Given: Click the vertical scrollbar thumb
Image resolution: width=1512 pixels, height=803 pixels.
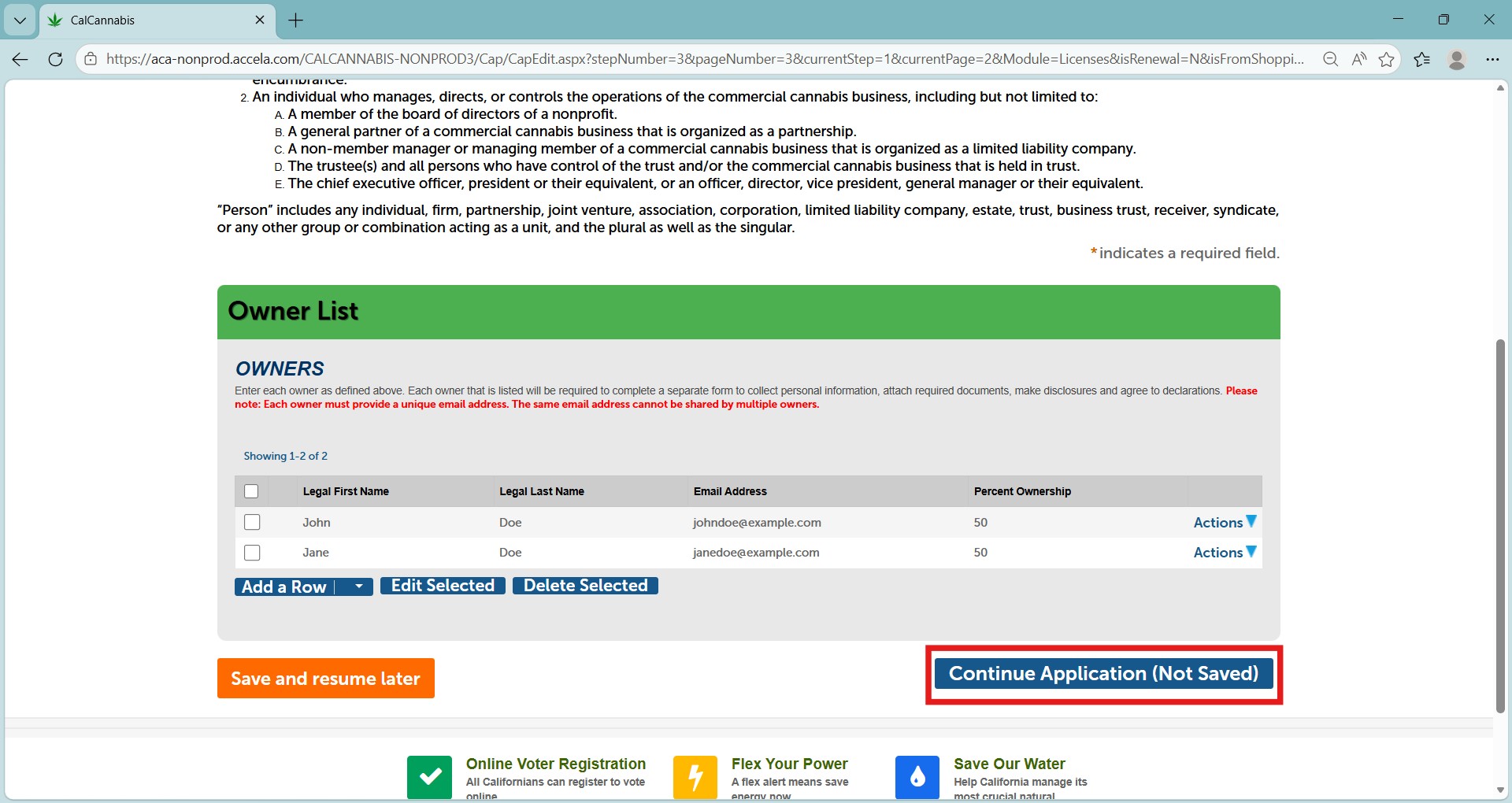Looking at the screenshot, I should [x=1500, y=526].
